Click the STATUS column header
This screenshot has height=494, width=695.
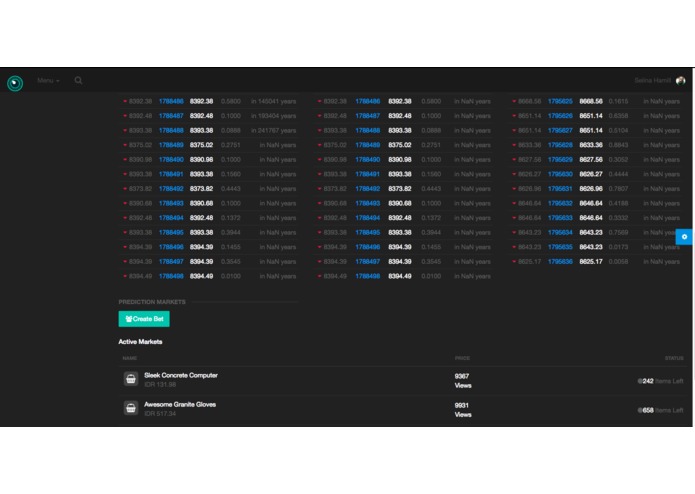pyautogui.click(x=674, y=358)
